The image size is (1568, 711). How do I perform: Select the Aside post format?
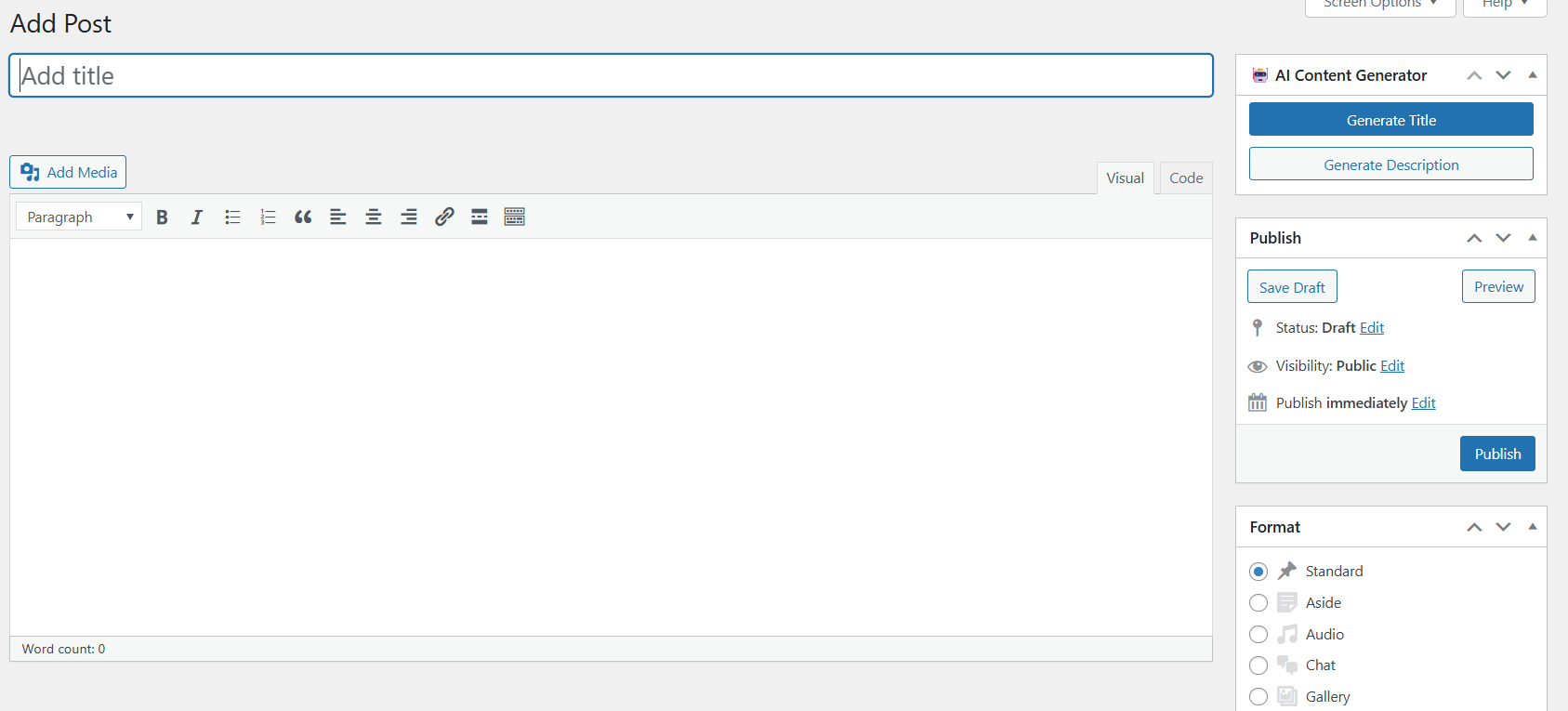pyautogui.click(x=1258, y=603)
